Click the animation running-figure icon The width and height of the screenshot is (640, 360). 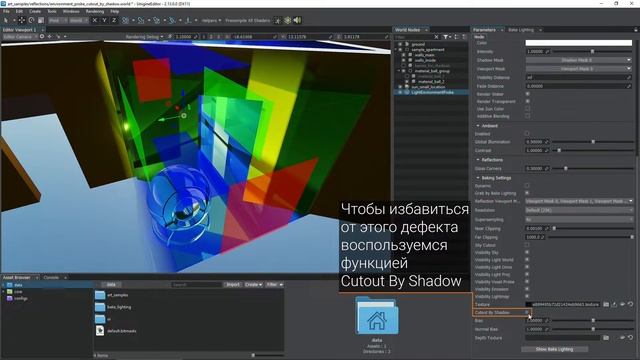[x=278, y=20]
